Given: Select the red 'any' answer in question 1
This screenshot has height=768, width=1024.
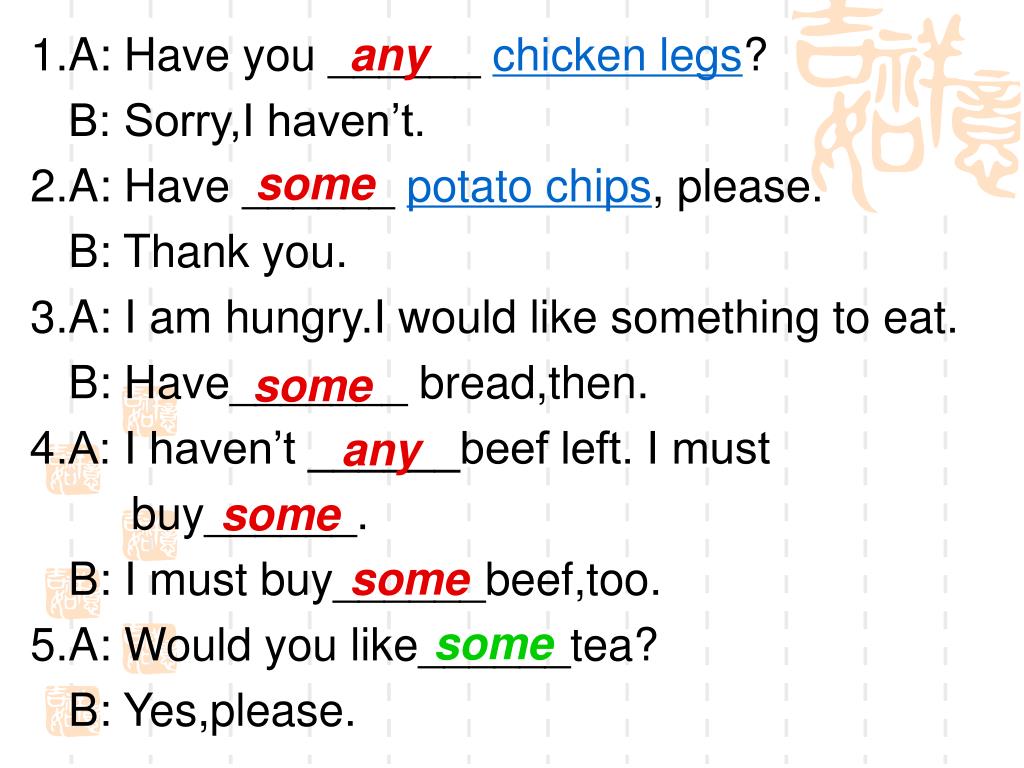Looking at the screenshot, I should click(x=391, y=57).
